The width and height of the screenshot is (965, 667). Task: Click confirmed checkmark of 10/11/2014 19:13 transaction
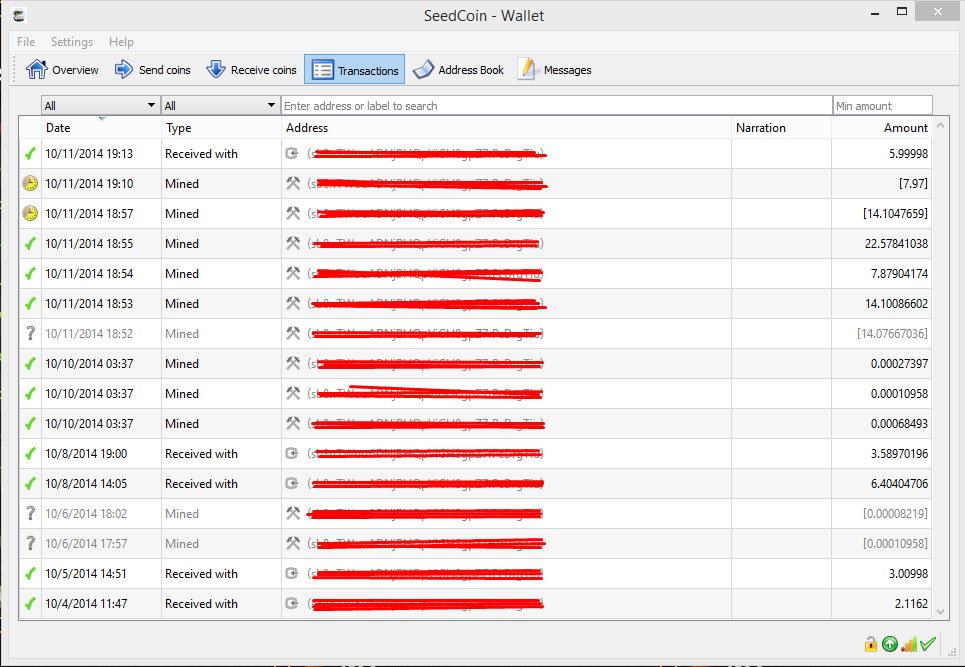30,154
